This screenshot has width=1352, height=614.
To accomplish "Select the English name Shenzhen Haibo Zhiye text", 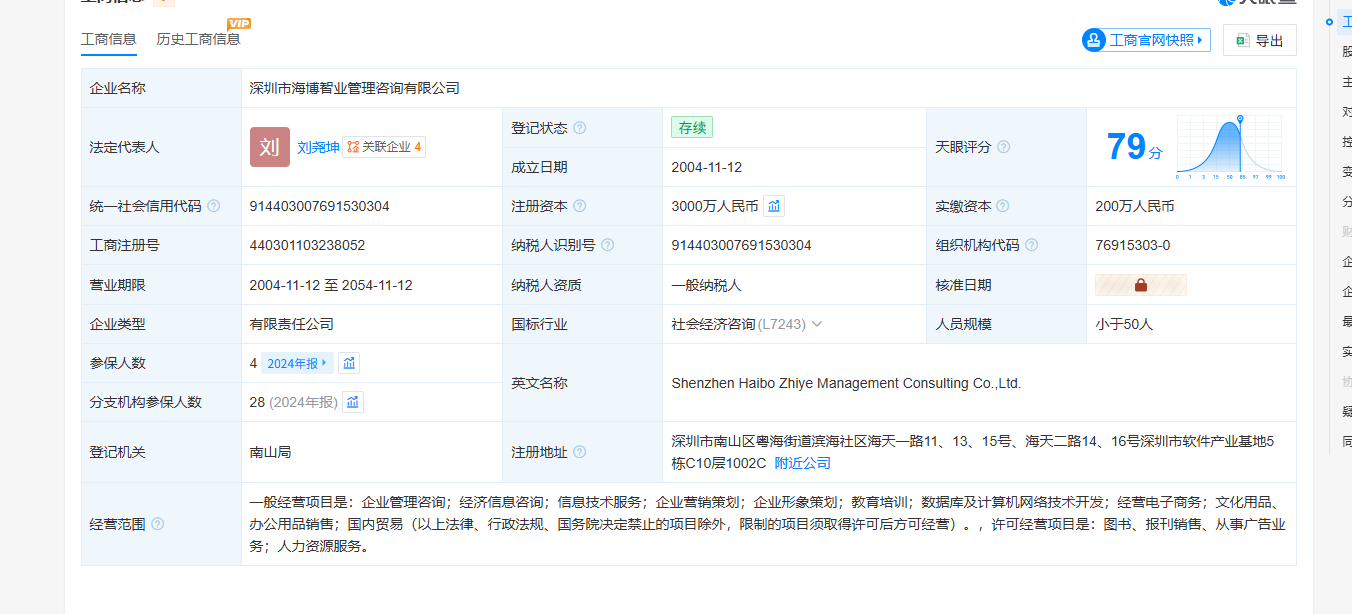I will (846, 383).
